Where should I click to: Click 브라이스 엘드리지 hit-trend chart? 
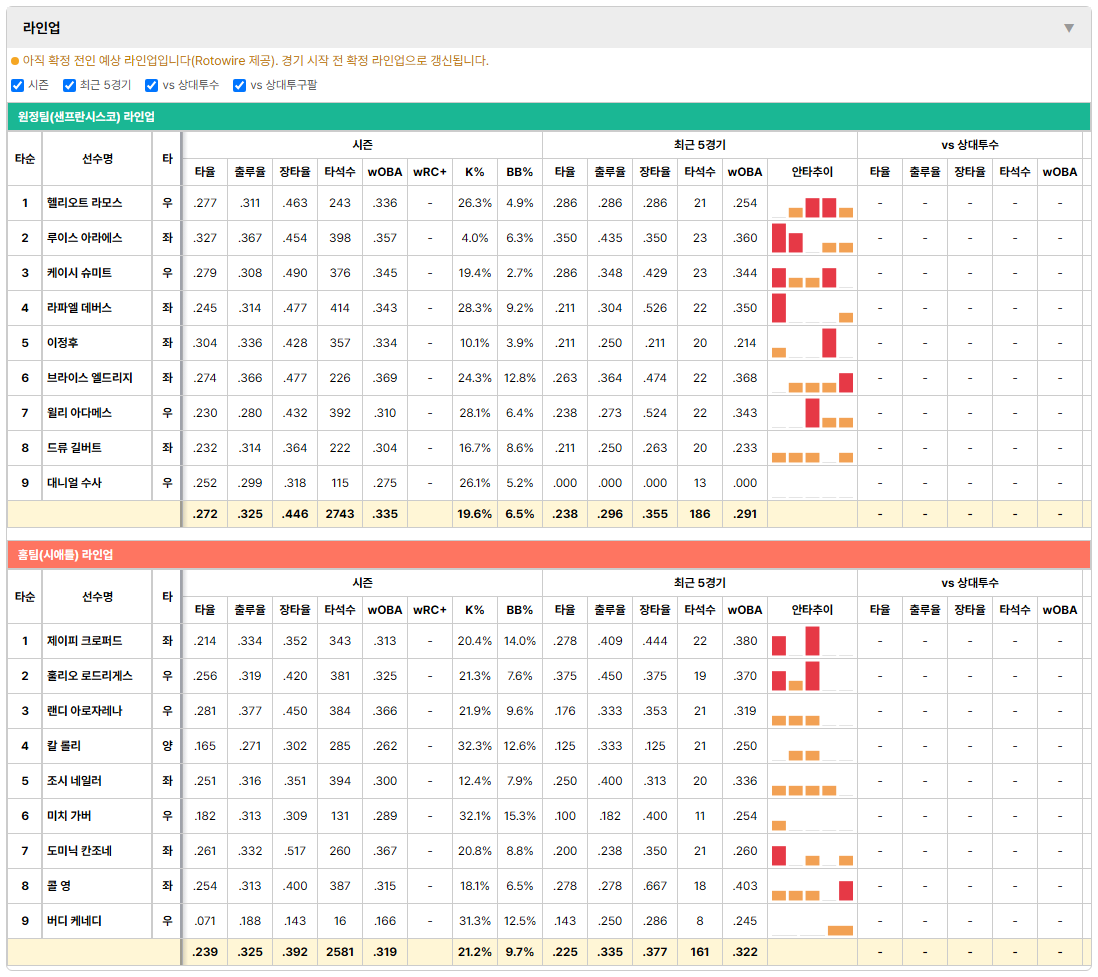(x=812, y=378)
